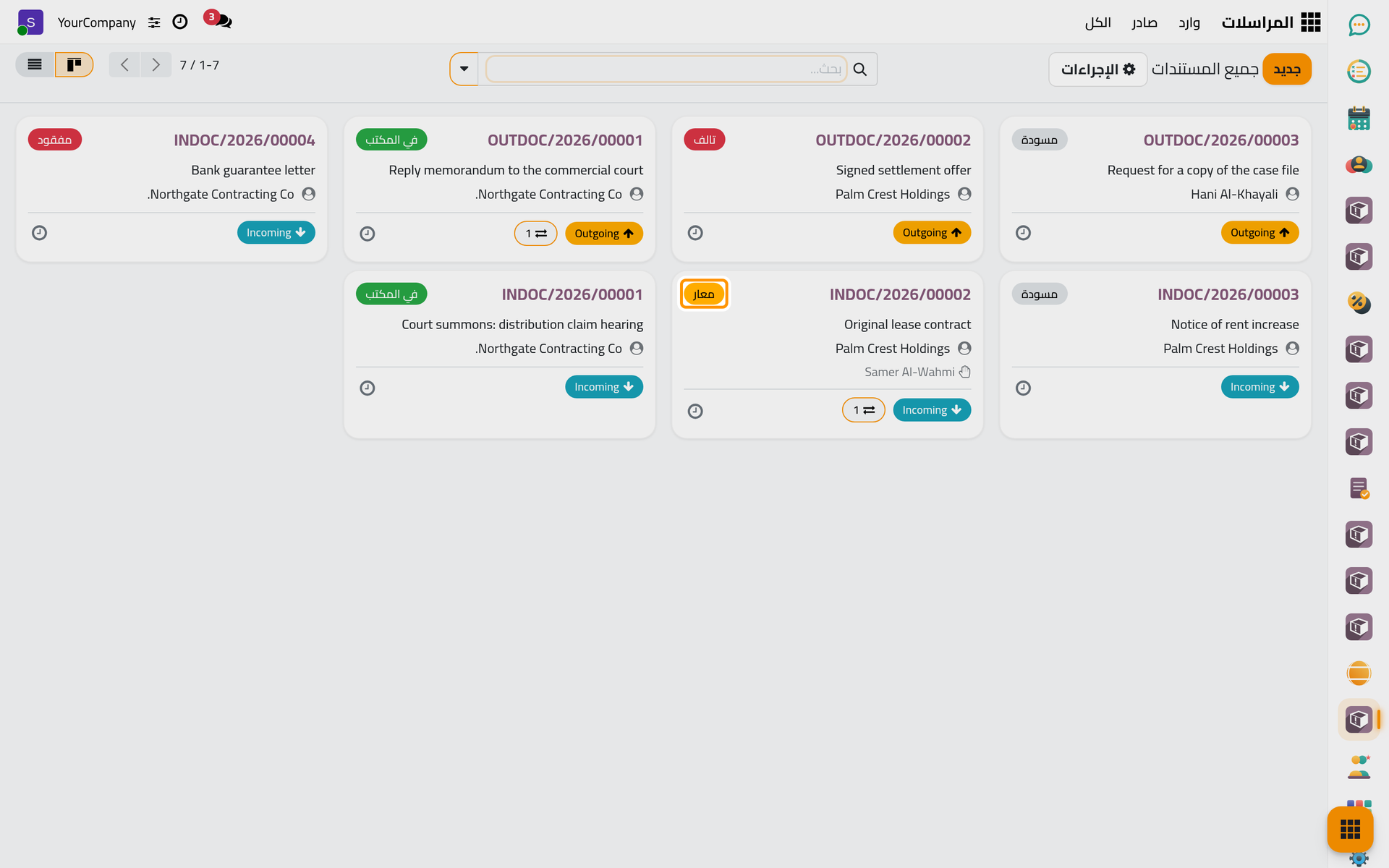
Task: Open the activities clock in top bar
Action: point(180,22)
